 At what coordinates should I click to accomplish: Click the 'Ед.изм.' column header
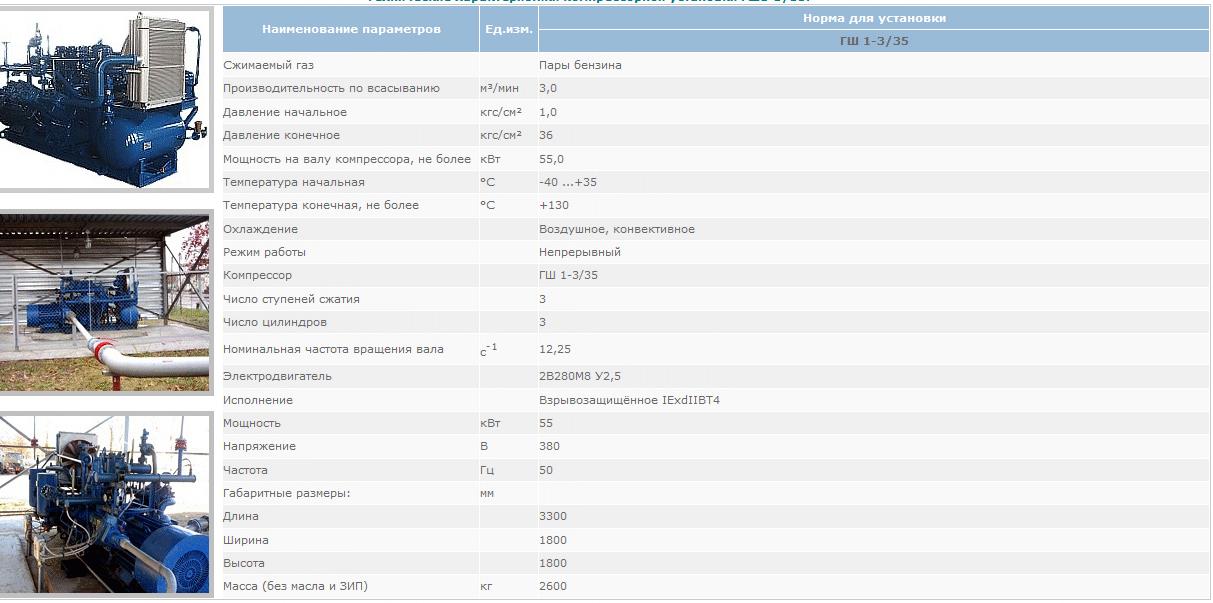click(509, 29)
